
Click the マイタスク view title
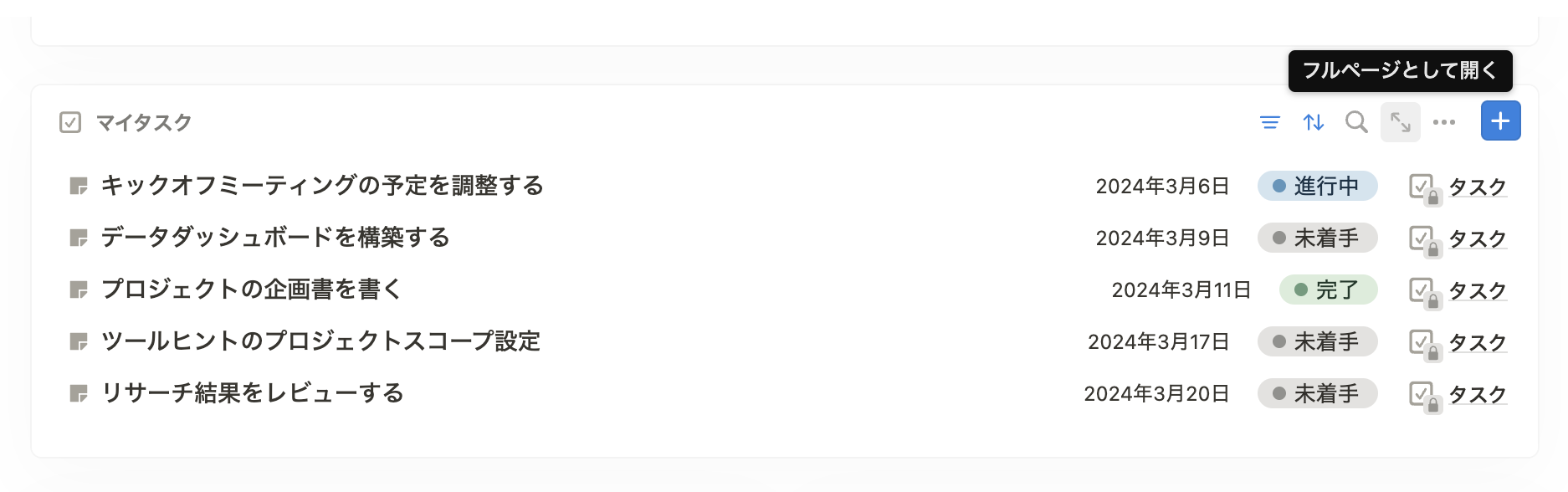[x=144, y=122]
